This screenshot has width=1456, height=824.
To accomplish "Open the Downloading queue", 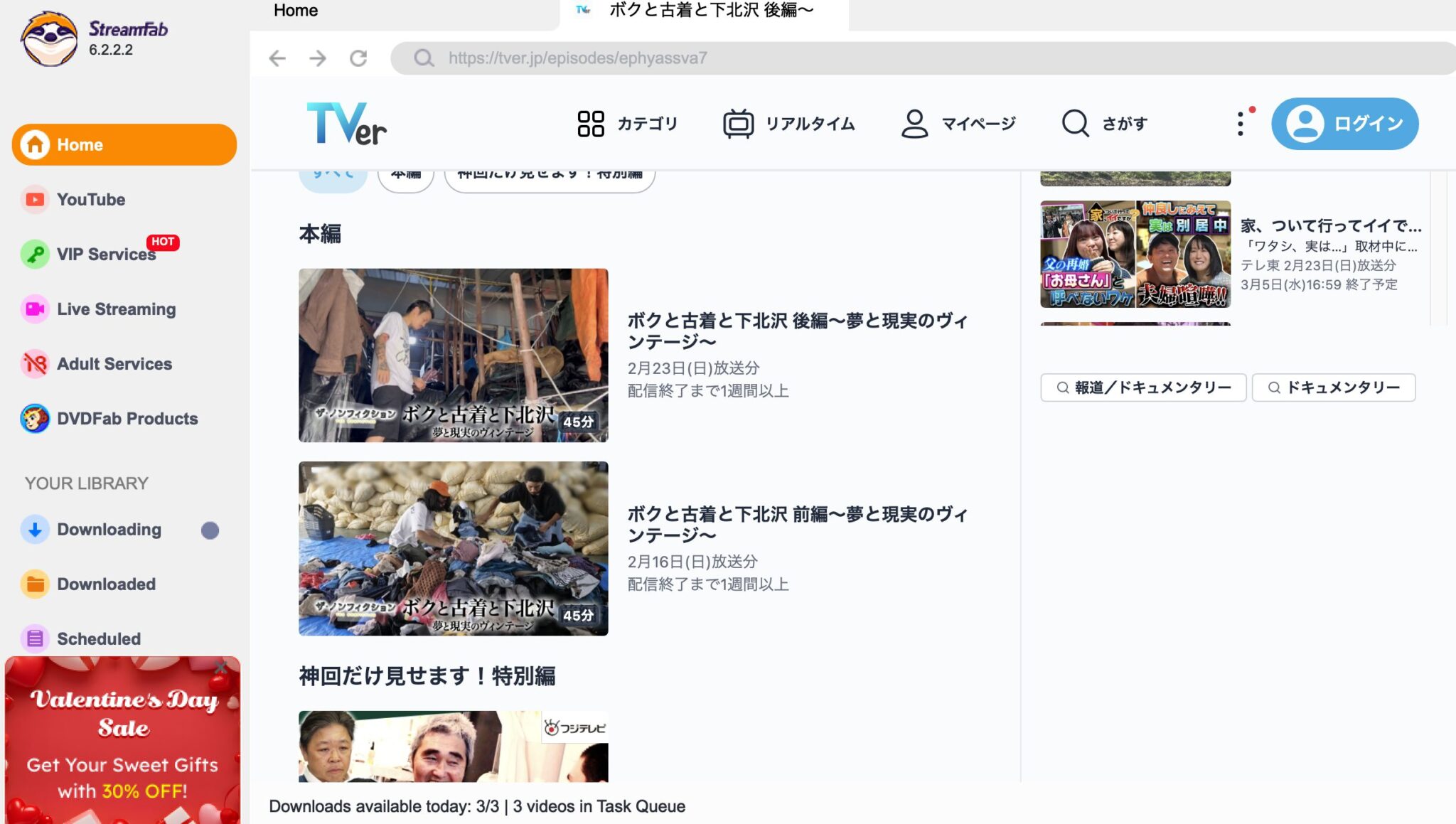I will click(x=109, y=529).
